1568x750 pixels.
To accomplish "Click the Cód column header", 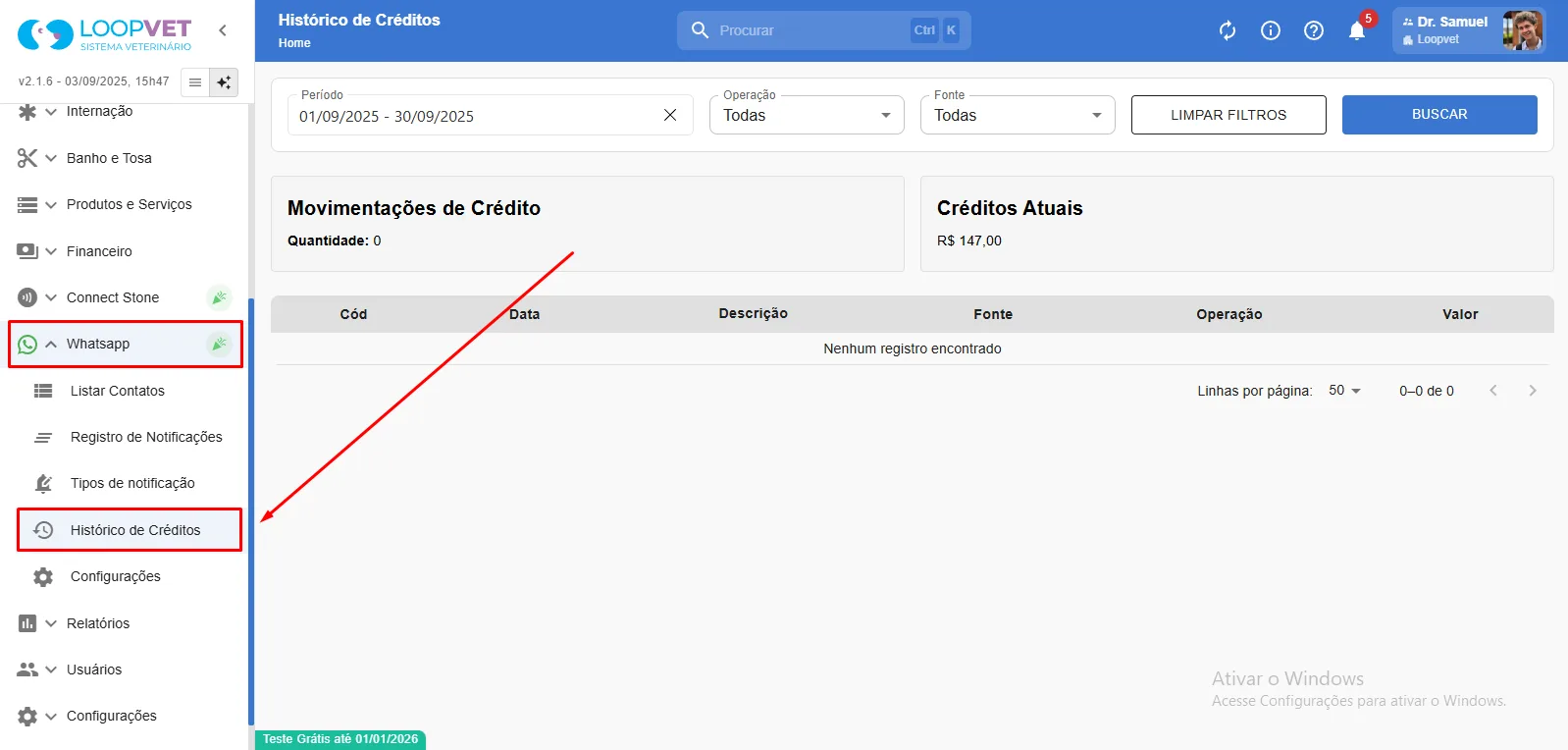I will [x=353, y=314].
